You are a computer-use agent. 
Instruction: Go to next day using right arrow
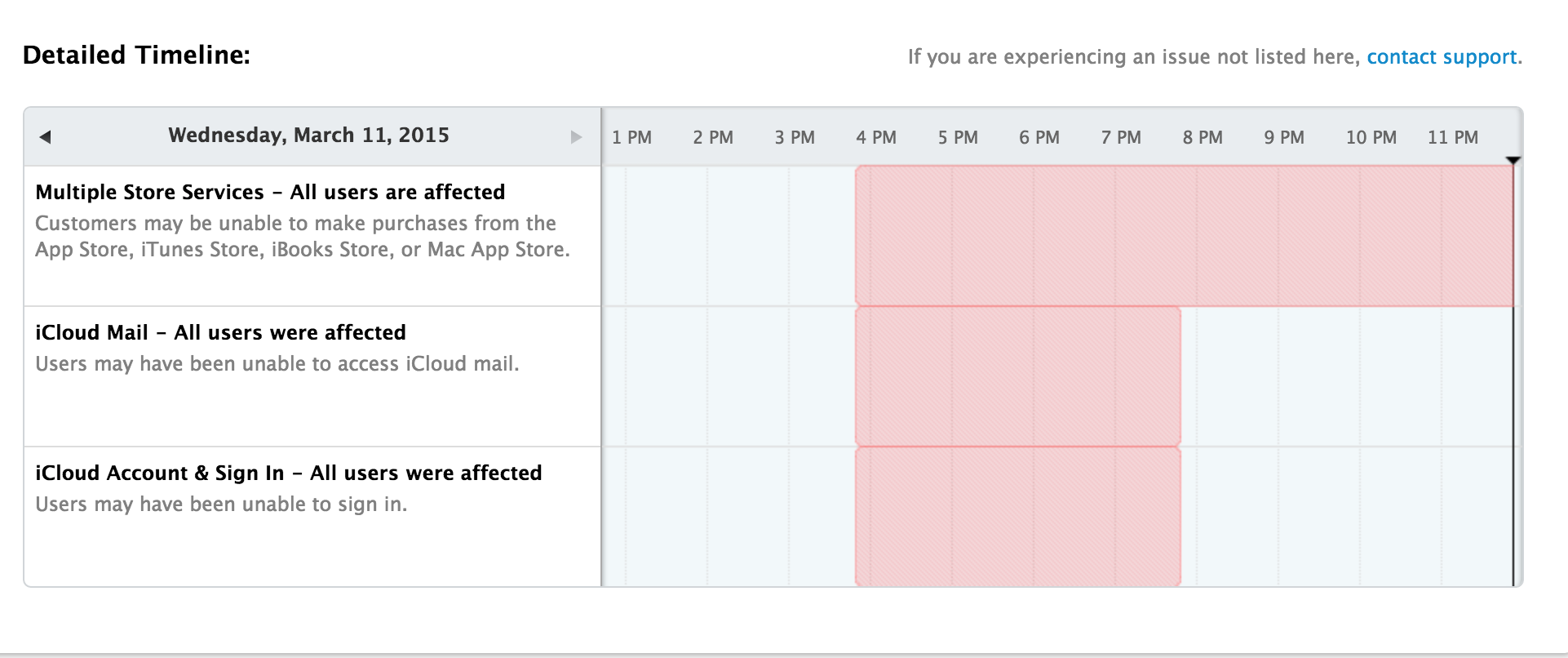pyautogui.click(x=576, y=137)
